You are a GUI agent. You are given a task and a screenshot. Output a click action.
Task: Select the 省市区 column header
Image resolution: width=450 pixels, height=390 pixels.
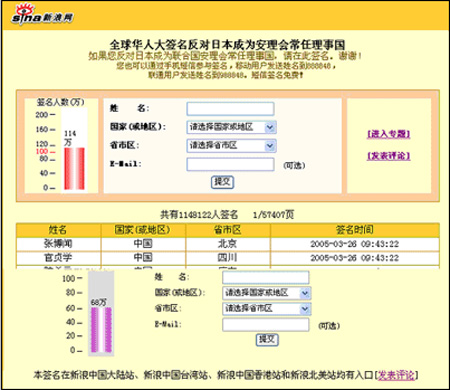[228, 230]
